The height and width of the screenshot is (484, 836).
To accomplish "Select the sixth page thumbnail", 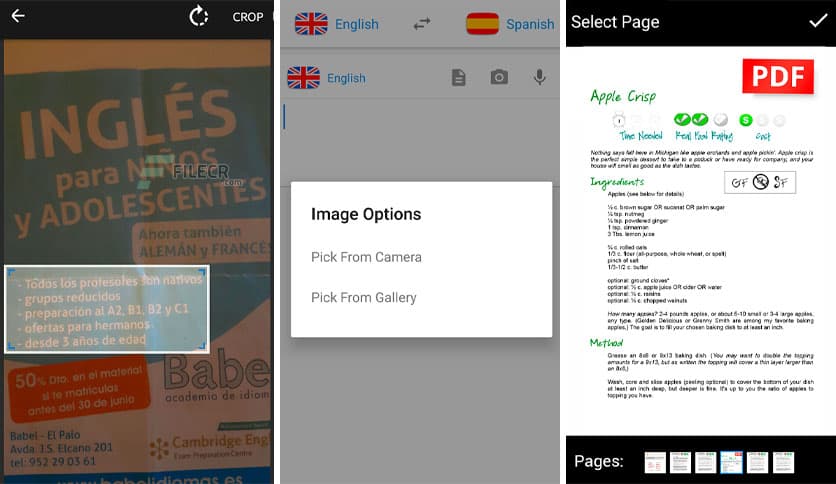I will (x=783, y=462).
